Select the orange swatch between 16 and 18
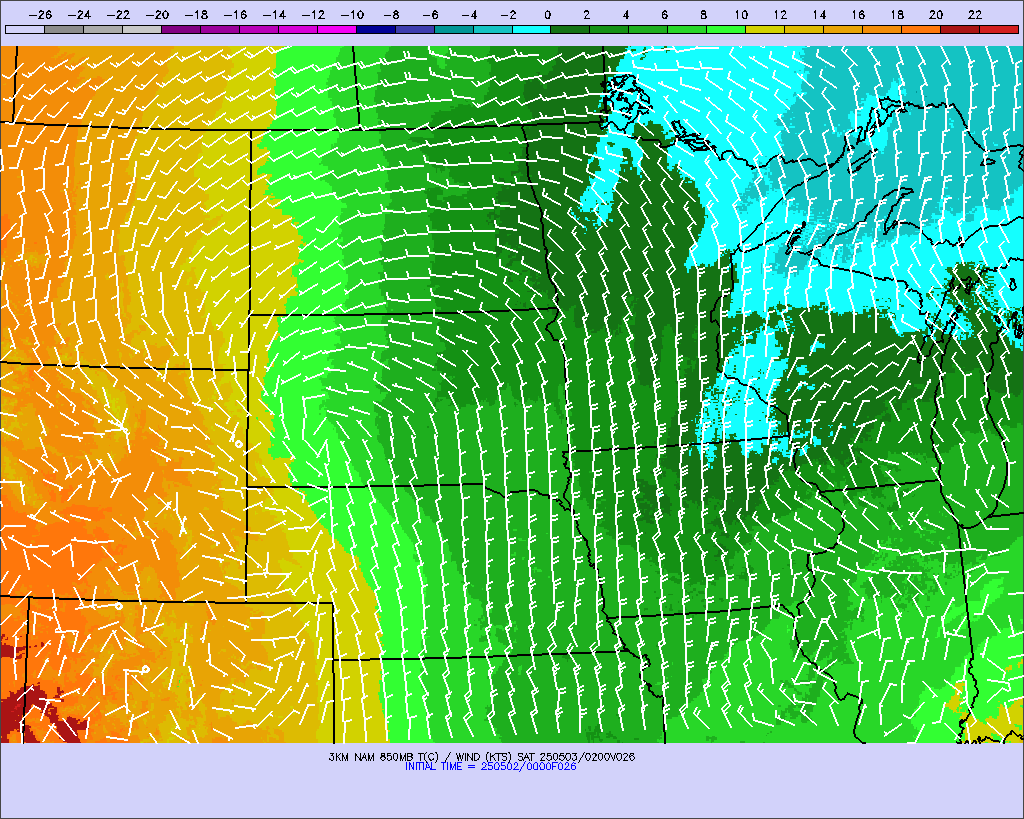This screenshot has width=1024, height=819. tap(882, 29)
